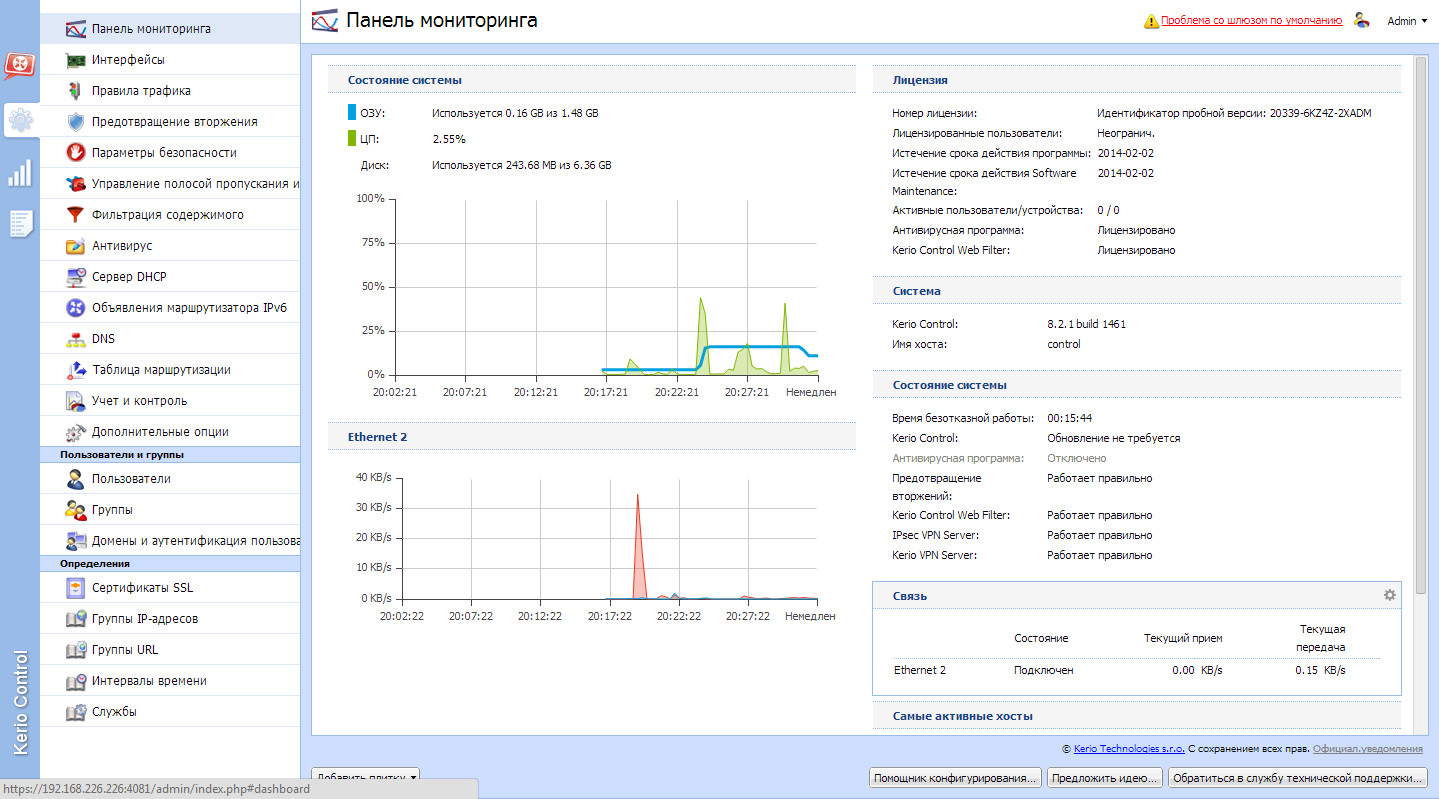1439x799 pixels.
Task: Click license ID 20339-6KZ4Z-2XADM text
Action: click(1320, 113)
